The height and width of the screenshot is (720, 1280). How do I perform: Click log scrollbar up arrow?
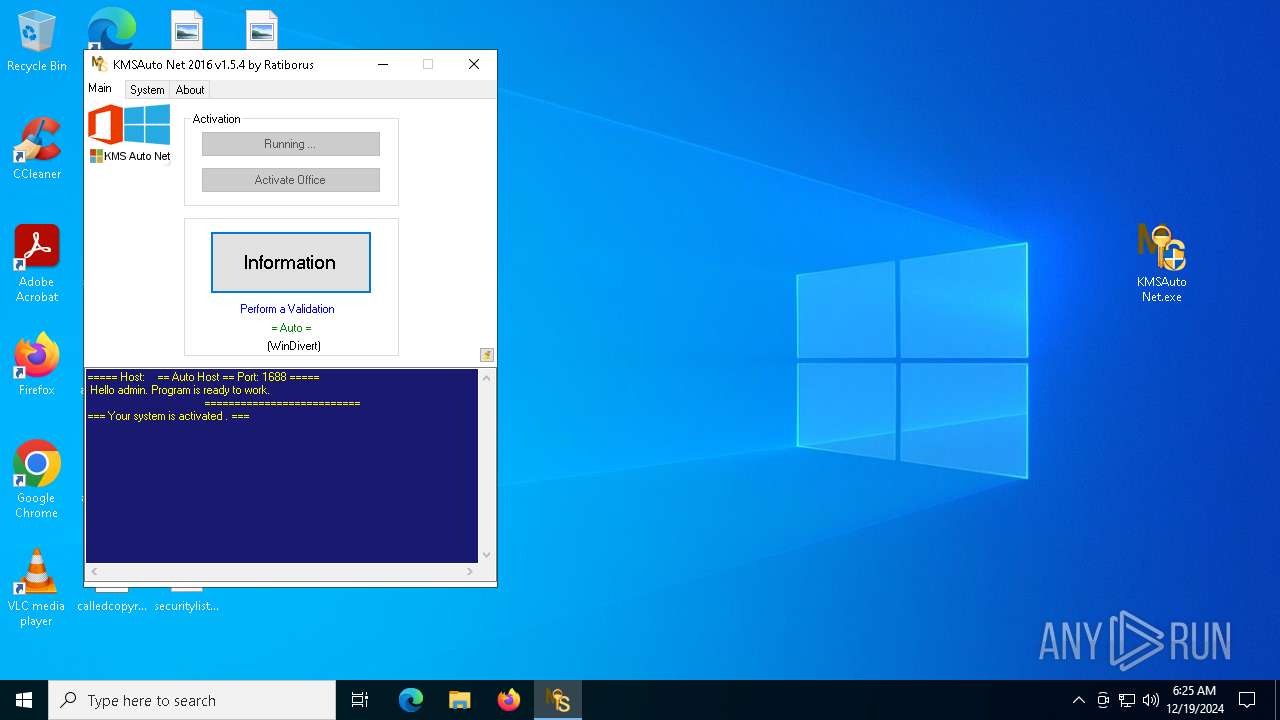487,378
